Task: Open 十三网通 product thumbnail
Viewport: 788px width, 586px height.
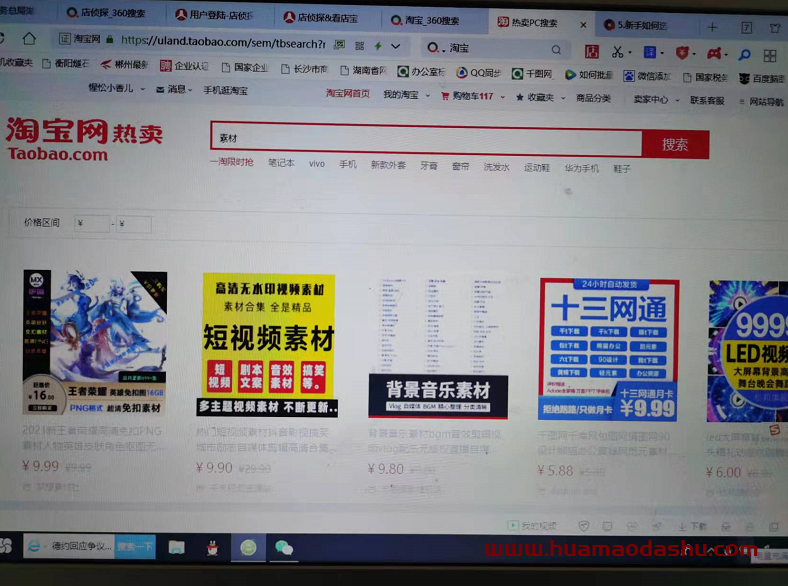Action: tap(609, 350)
